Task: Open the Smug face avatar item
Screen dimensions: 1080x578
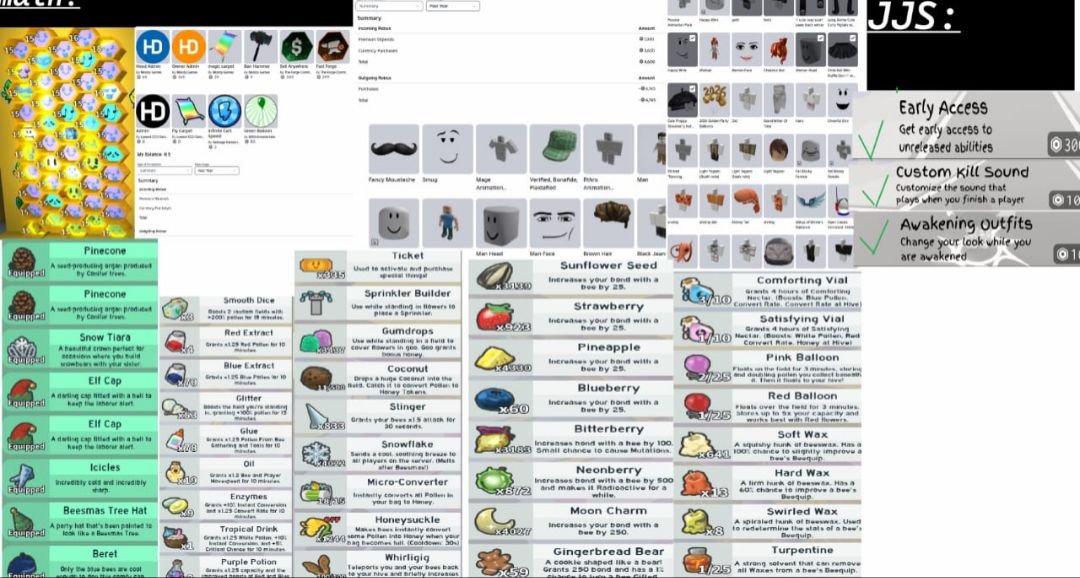Action: [x=448, y=149]
